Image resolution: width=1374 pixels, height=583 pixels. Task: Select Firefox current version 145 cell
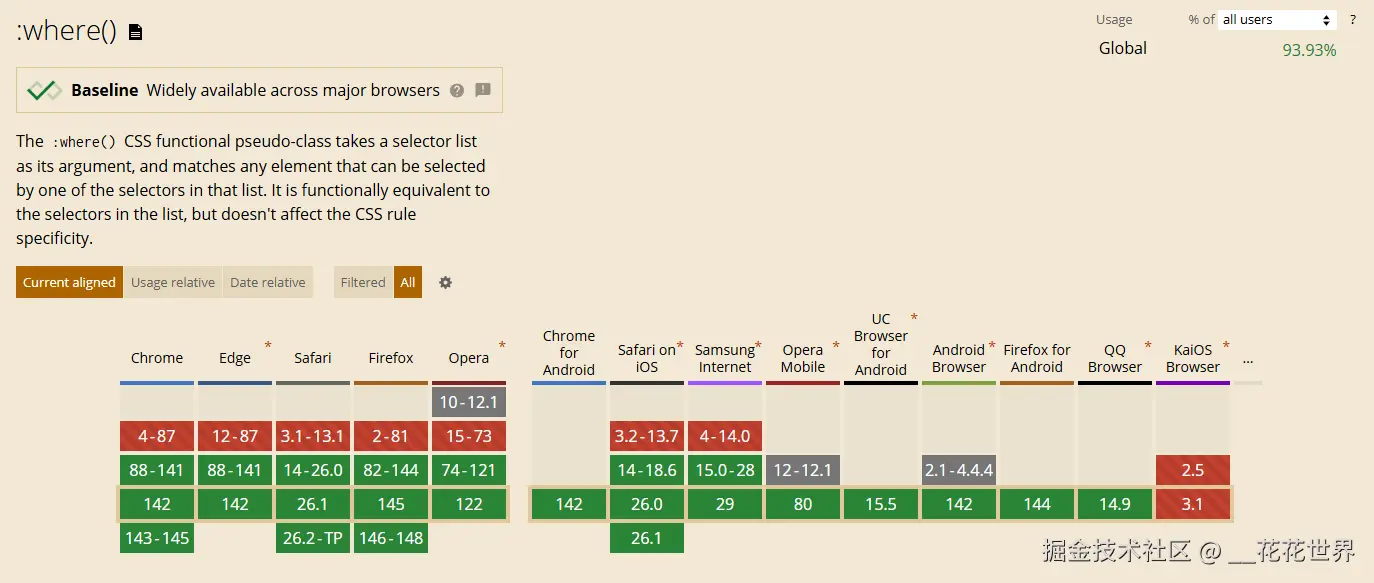click(391, 504)
